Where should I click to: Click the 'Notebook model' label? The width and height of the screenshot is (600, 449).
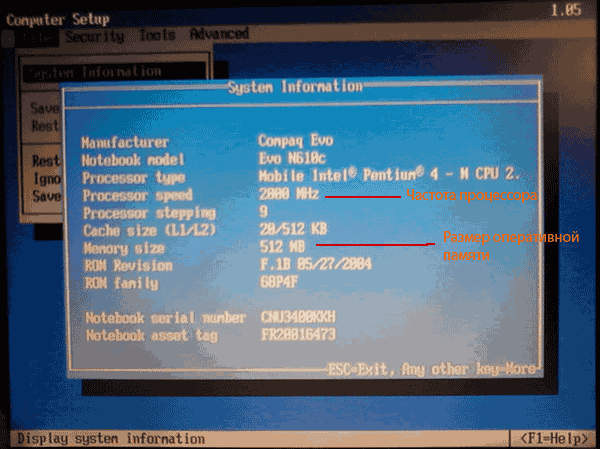coord(133,160)
